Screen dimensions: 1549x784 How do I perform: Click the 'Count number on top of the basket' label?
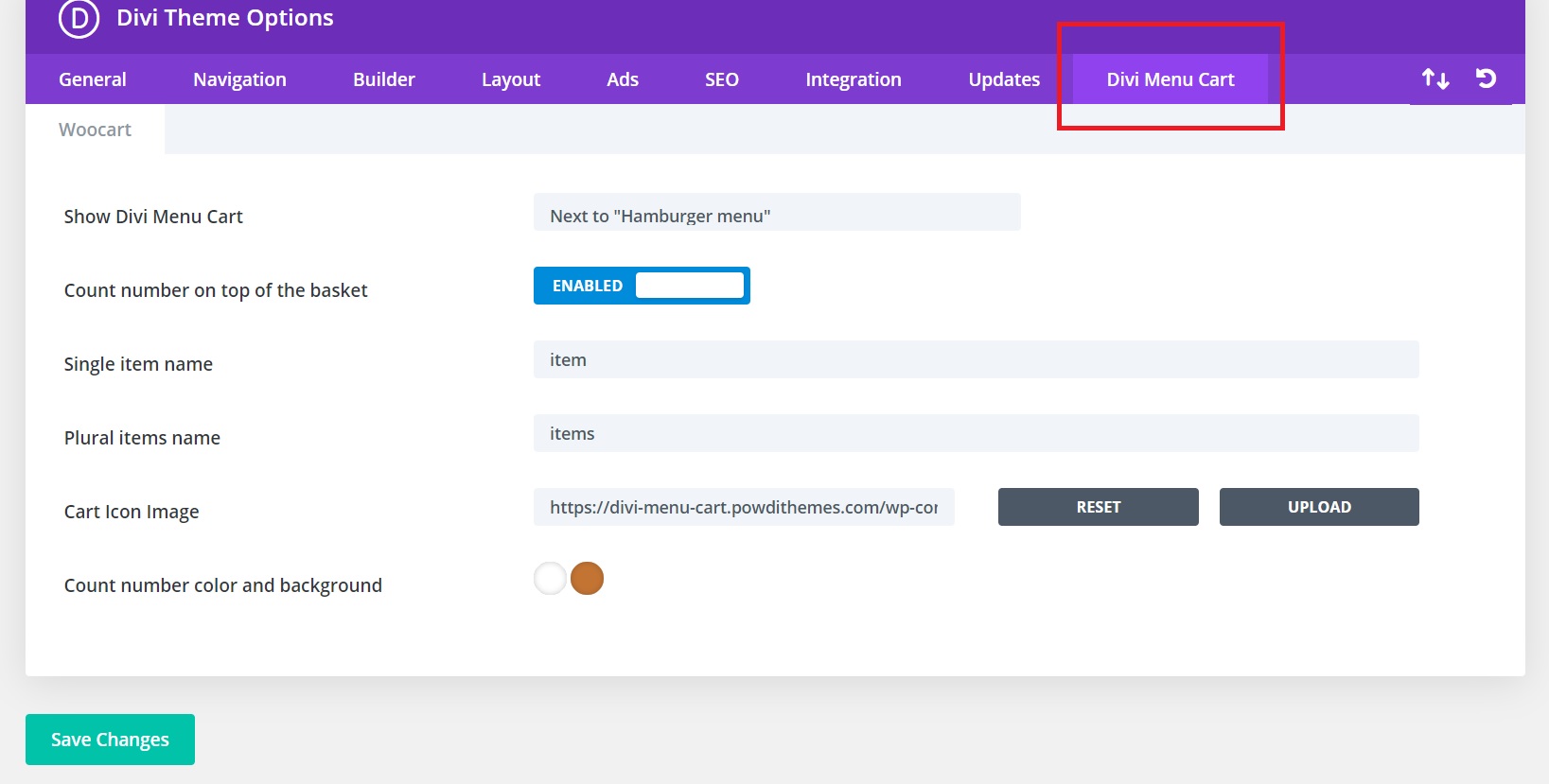(x=216, y=290)
